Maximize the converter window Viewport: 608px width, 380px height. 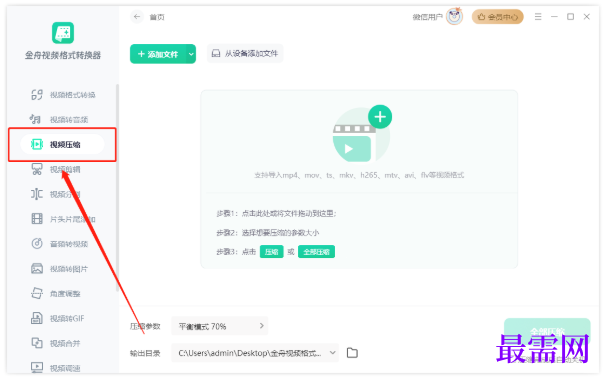pyautogui.click(x=570, y=17)
